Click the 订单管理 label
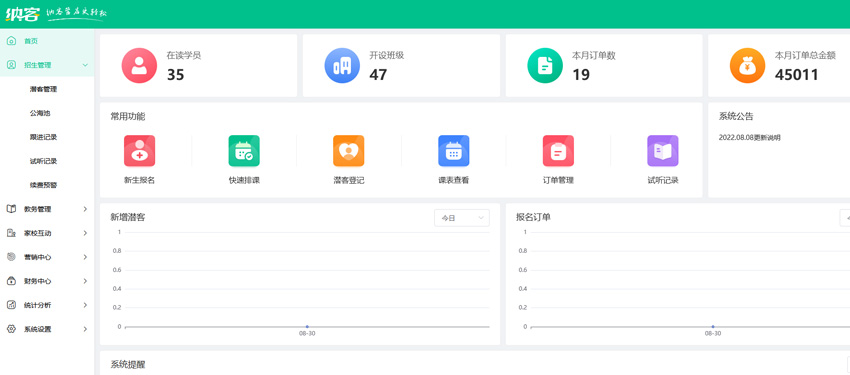The height and width of the screenshot is (375, 850). click(x=558, y=180)
